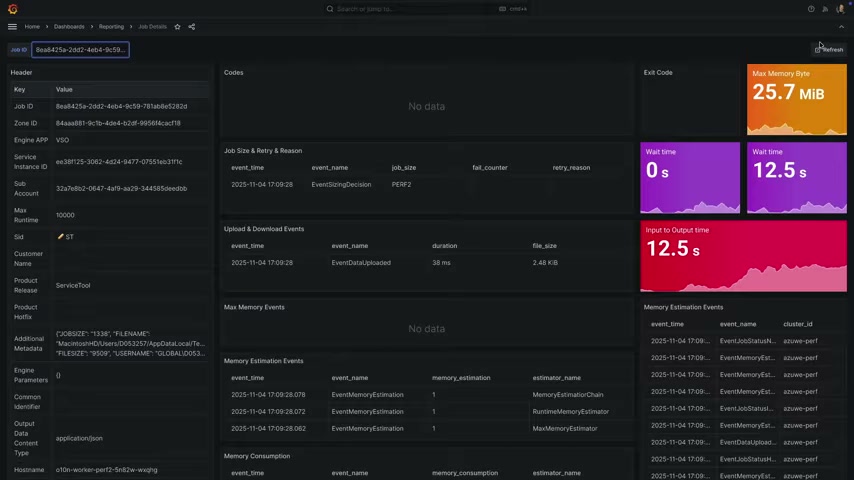This screenshot has width=854, height=480.
Task: Open the Grafana home logo
Action: click(x=13, y=9)
